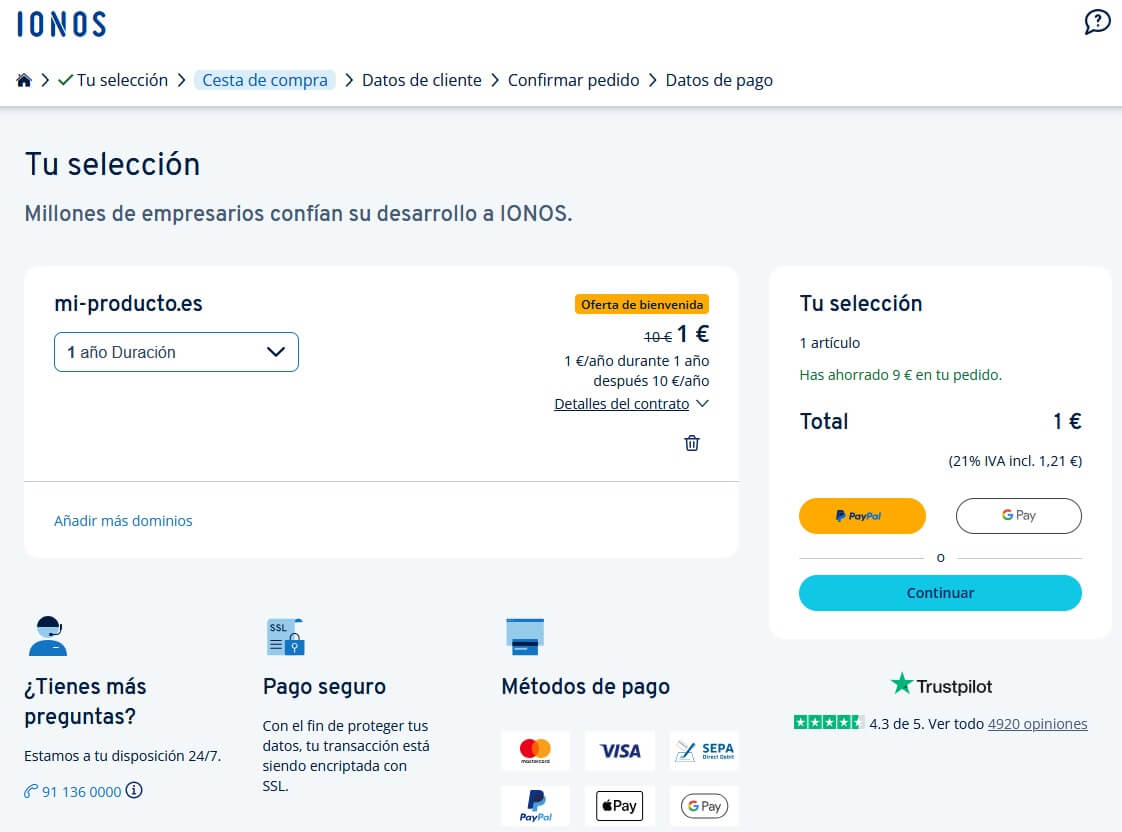Go to home via breadcrumb house icon

[24, 80]
